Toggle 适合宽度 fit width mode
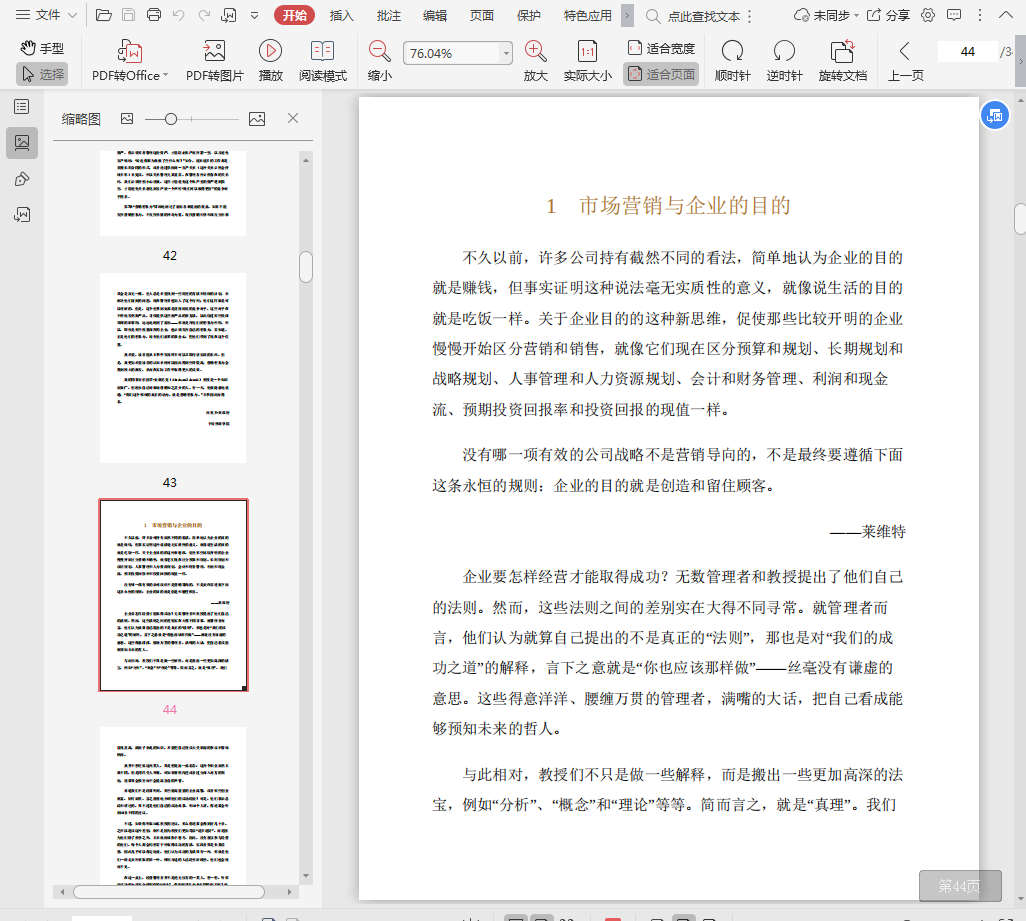This screenshot has width=1026, height=921. coord(661,48)
